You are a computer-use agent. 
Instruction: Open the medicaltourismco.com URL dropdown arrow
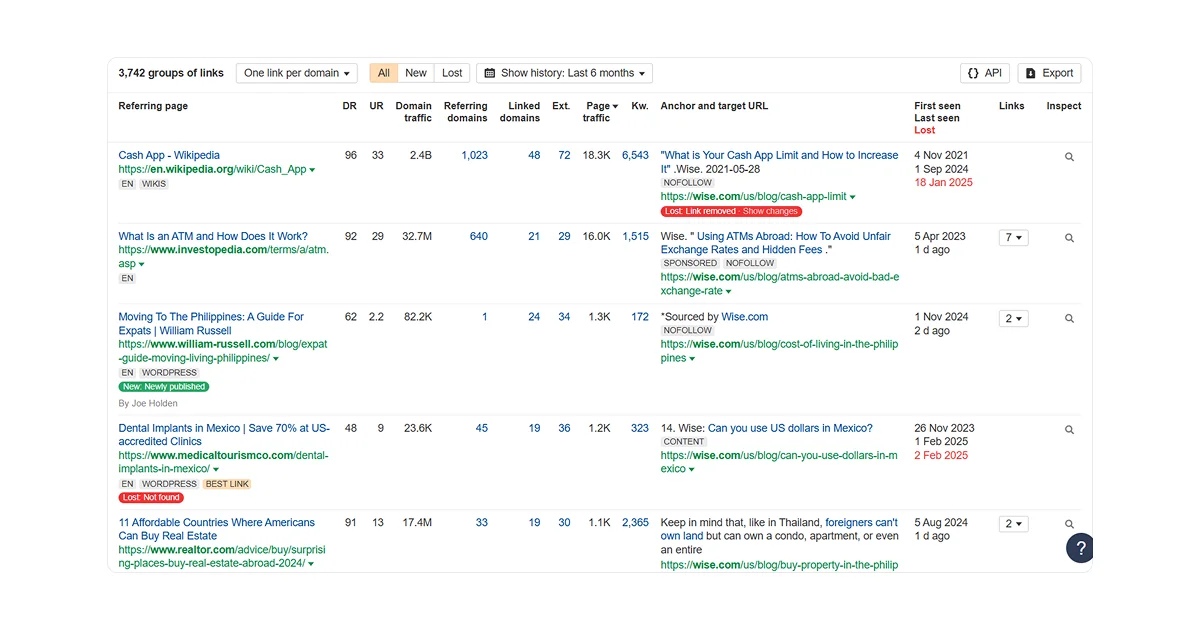(216, 470)
